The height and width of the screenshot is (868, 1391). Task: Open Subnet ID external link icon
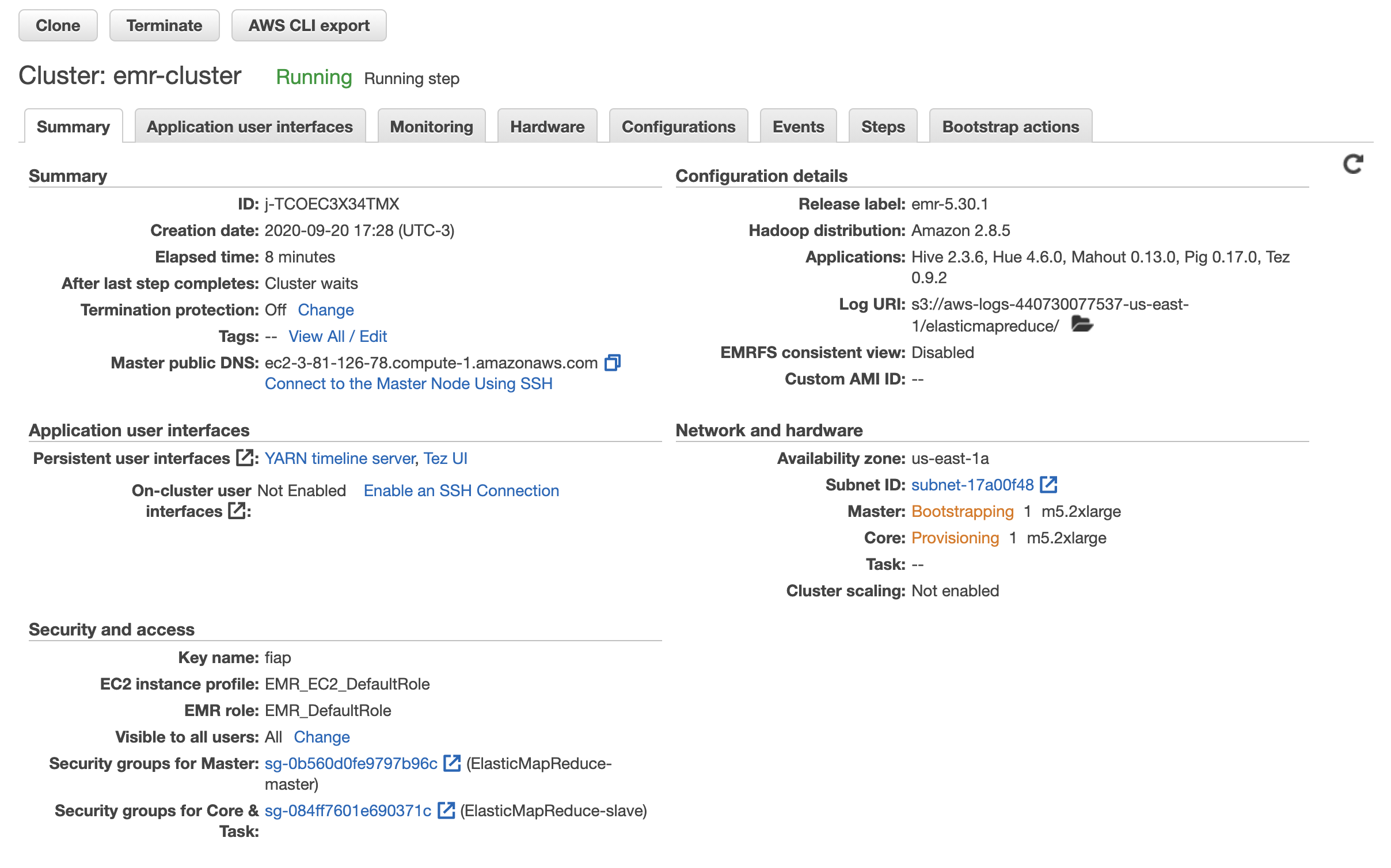pyautogui.click(x=1048, y=485)
